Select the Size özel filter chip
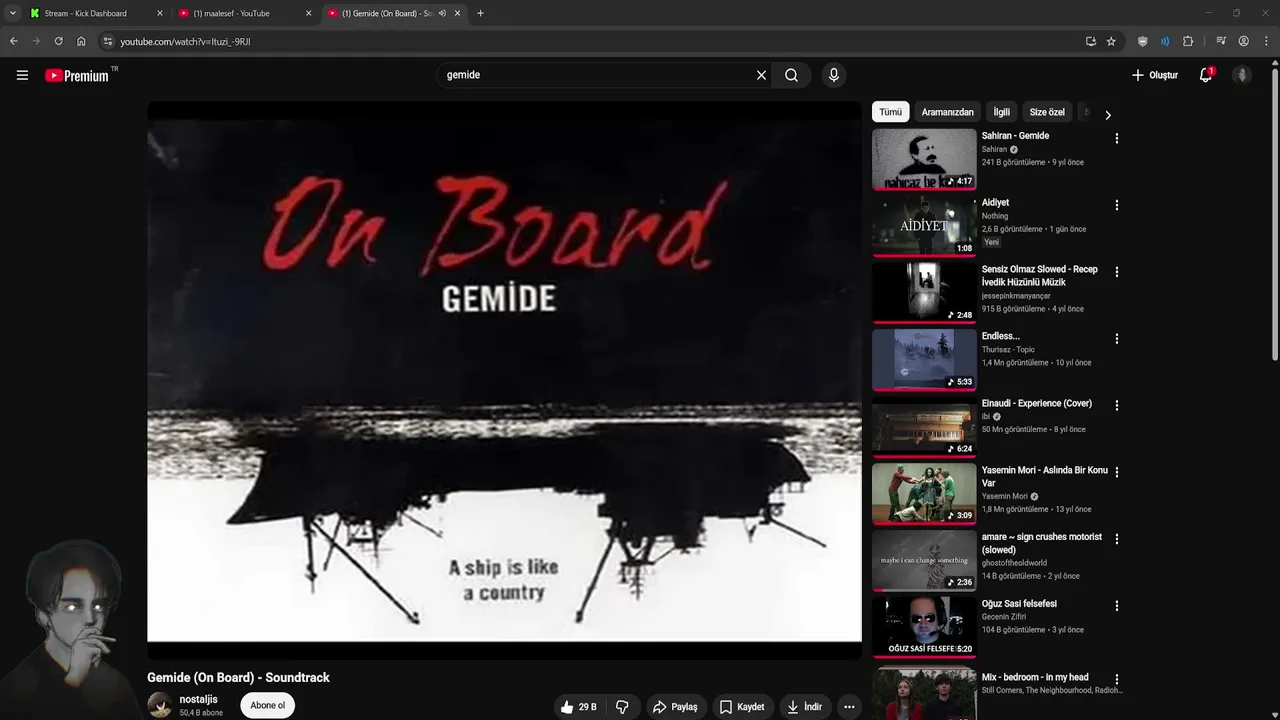Screen dimensions: 1280x720 1047,112
